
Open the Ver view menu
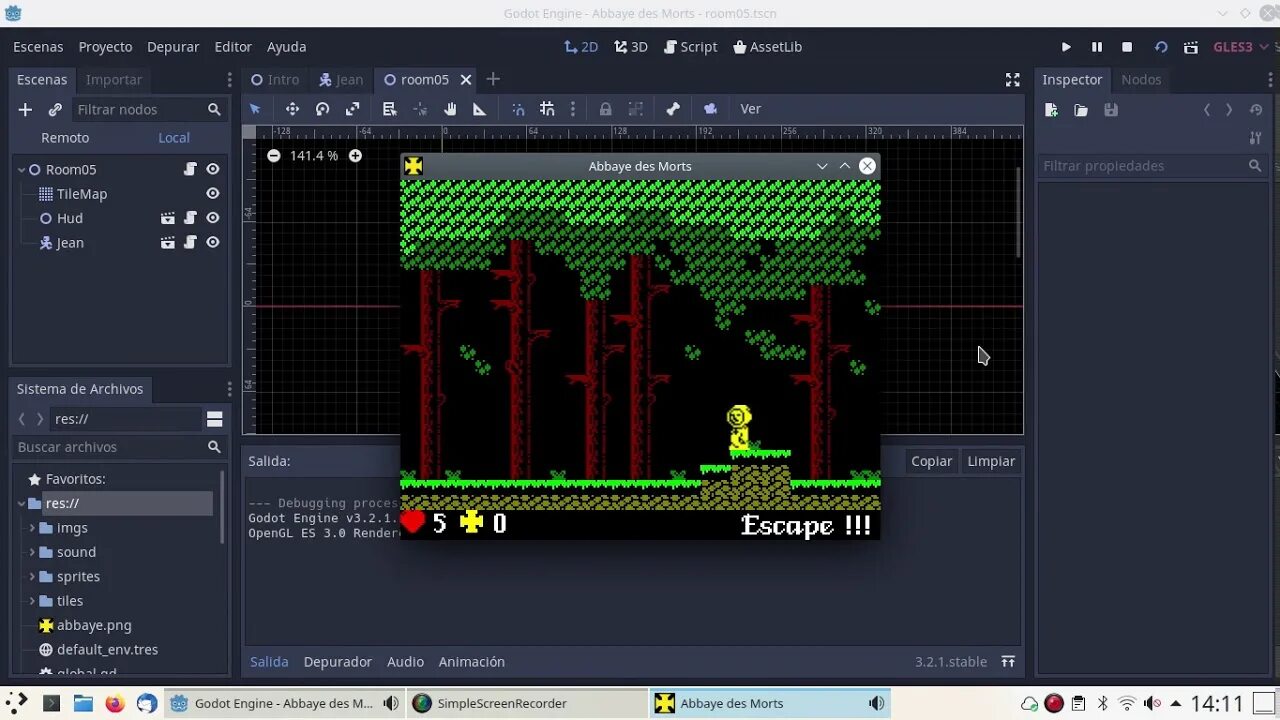(750, 109)
